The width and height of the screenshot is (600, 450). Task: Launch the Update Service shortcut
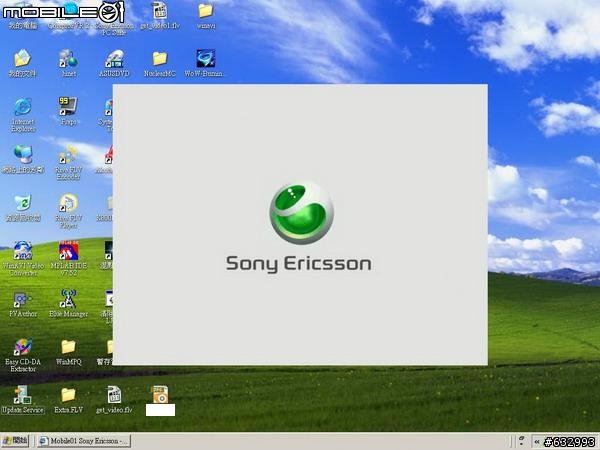pos(23,400)
